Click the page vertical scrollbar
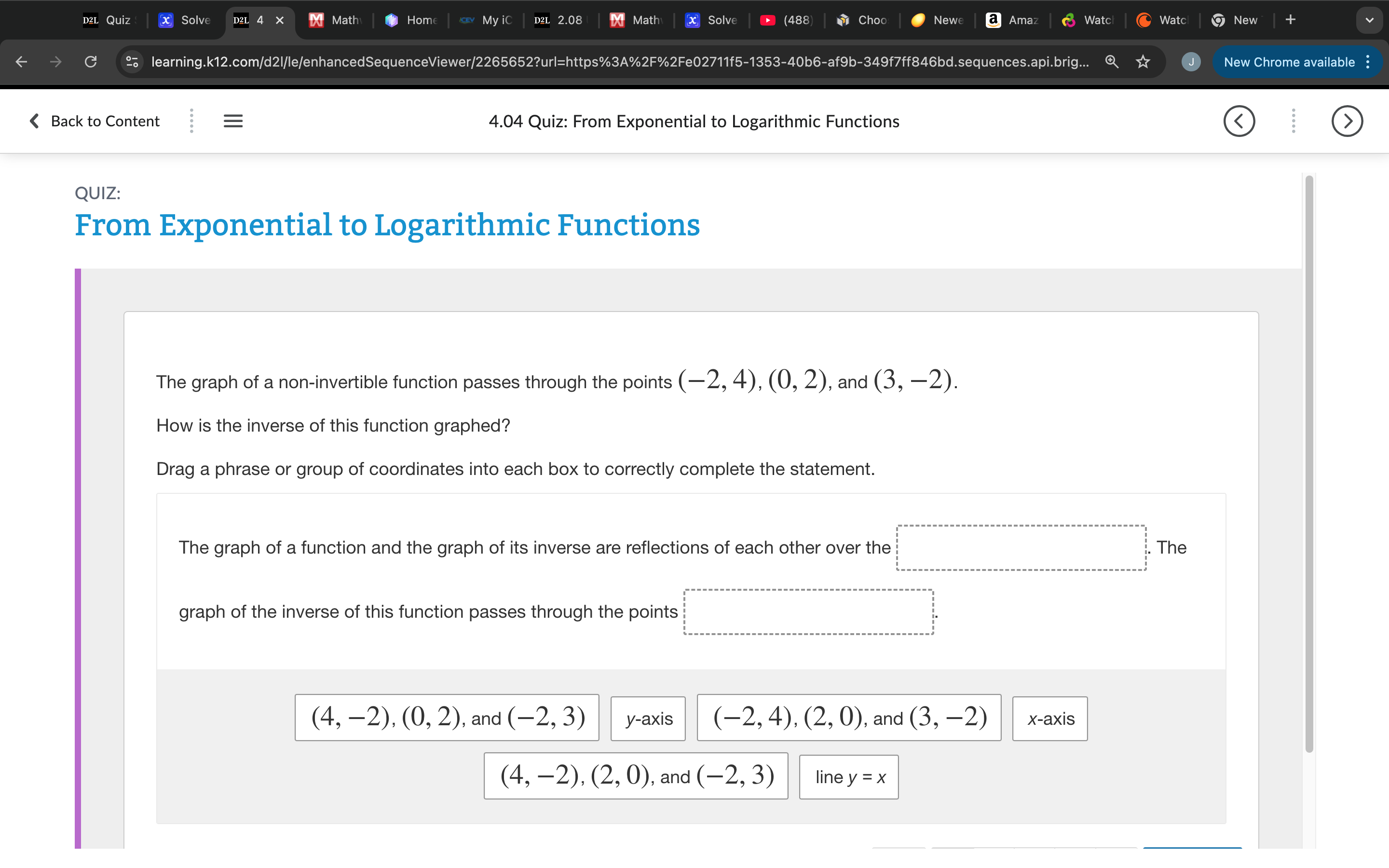1389x868 pixels. click(x=1308, y=464)
